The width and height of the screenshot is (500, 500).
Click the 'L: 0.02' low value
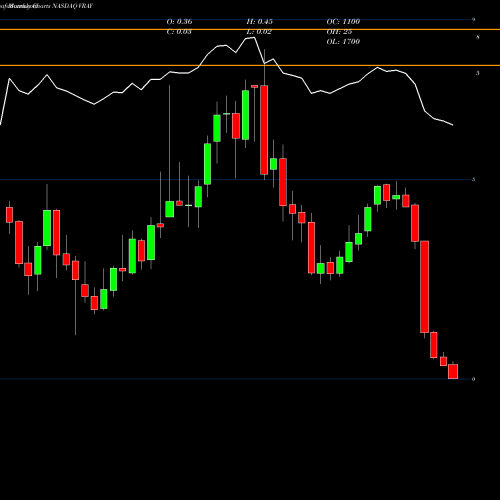259,32
